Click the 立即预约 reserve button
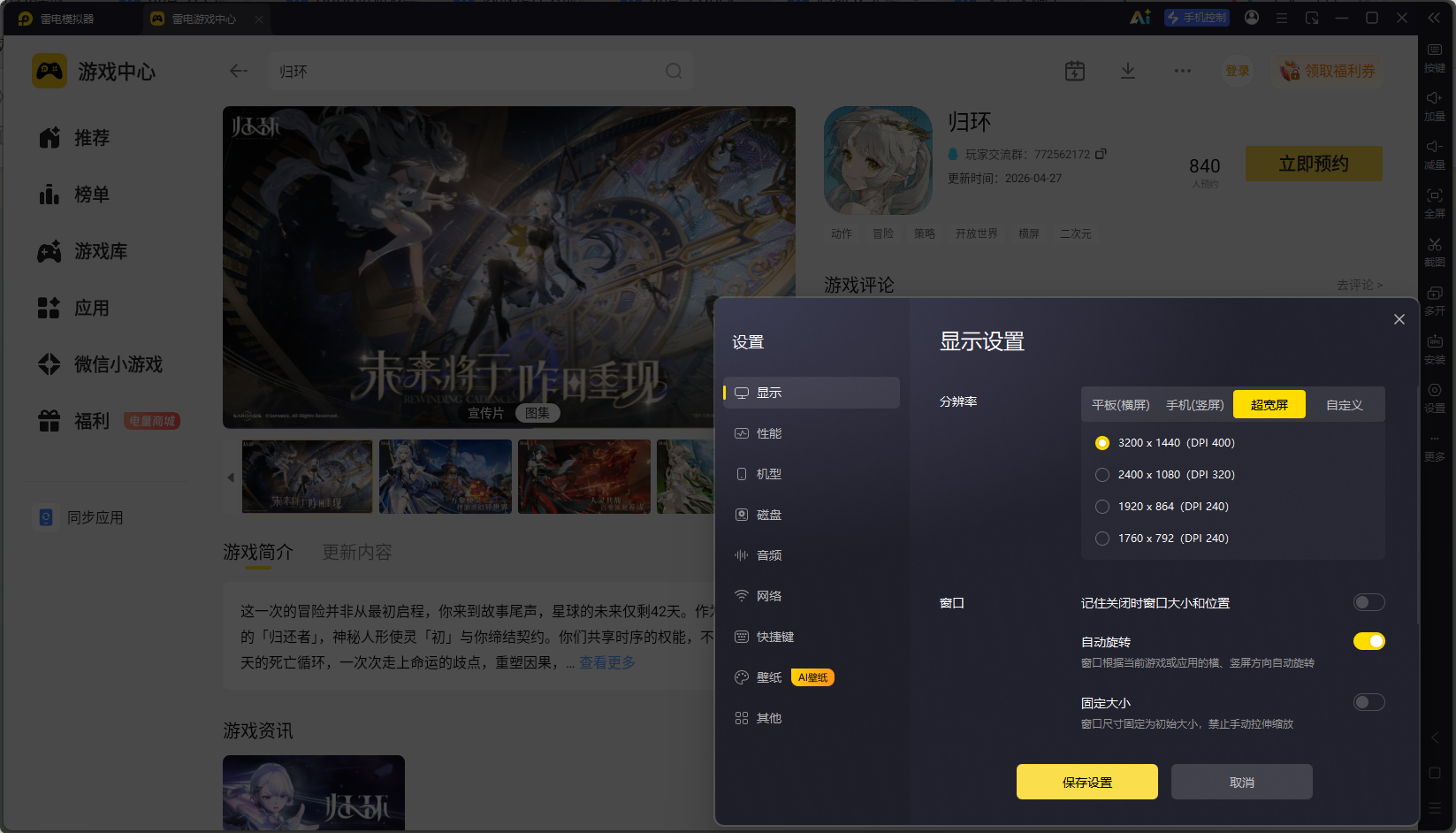Screen dimensions: 1456x833 coord(1314,164)
